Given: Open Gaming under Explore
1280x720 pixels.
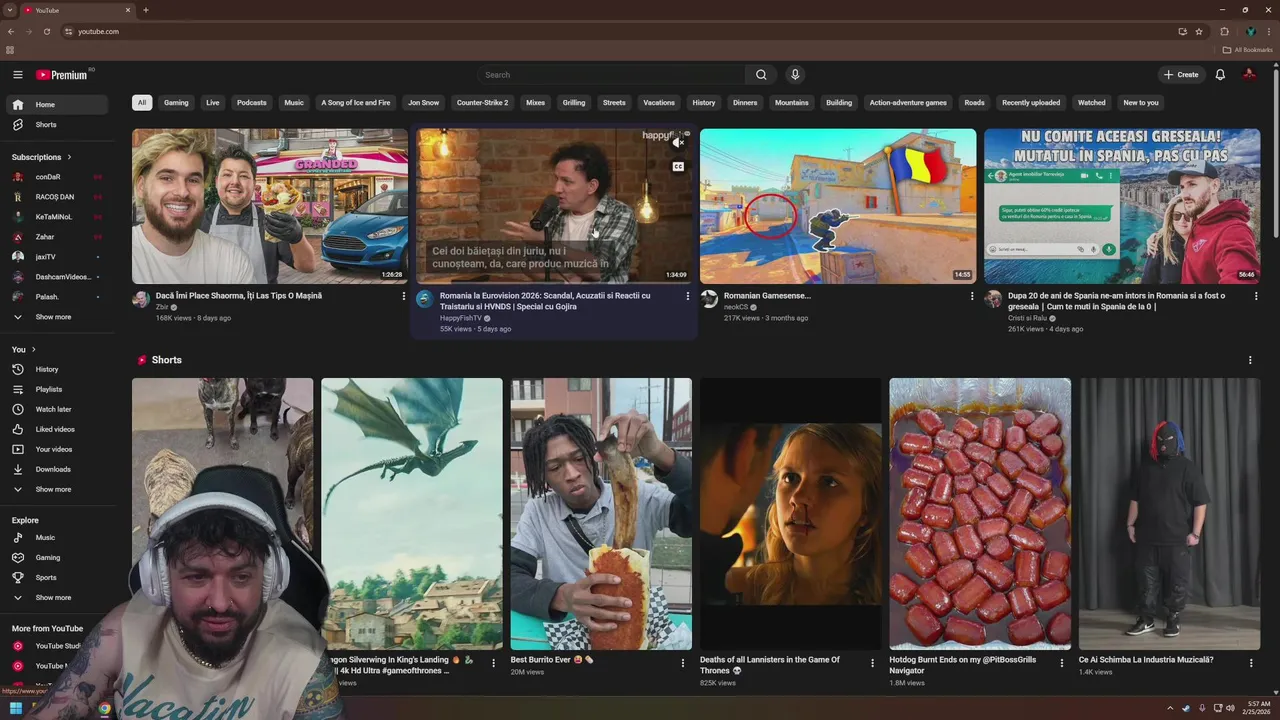Looking at the screenshot, I should 57,558.
